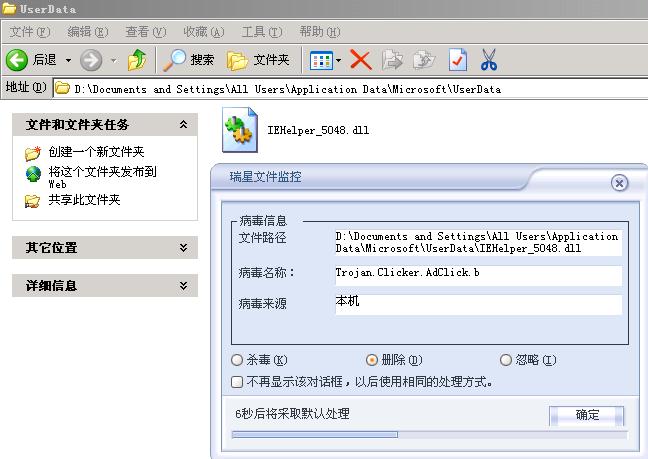Click the share folder task icon

tap(32, 201)
